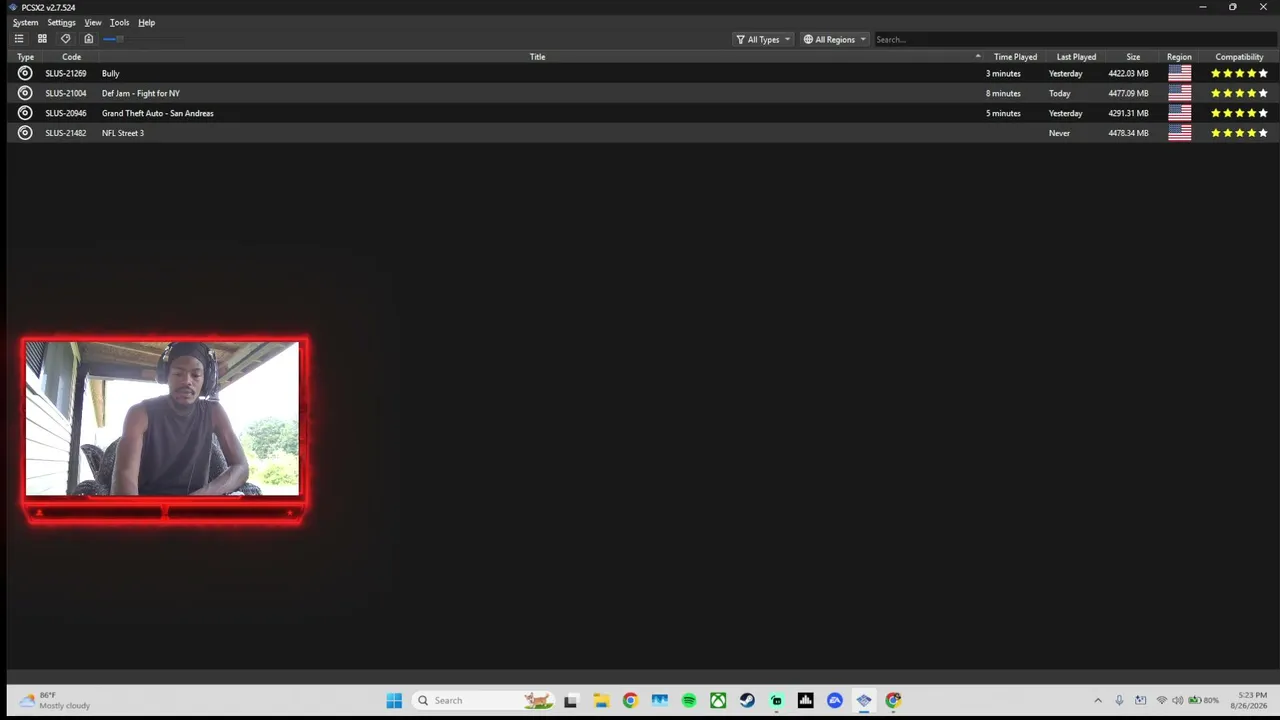The height and width of the screenshot is (720, 1280).
Task: Sort by Last Played column header
Action: 1076,57
